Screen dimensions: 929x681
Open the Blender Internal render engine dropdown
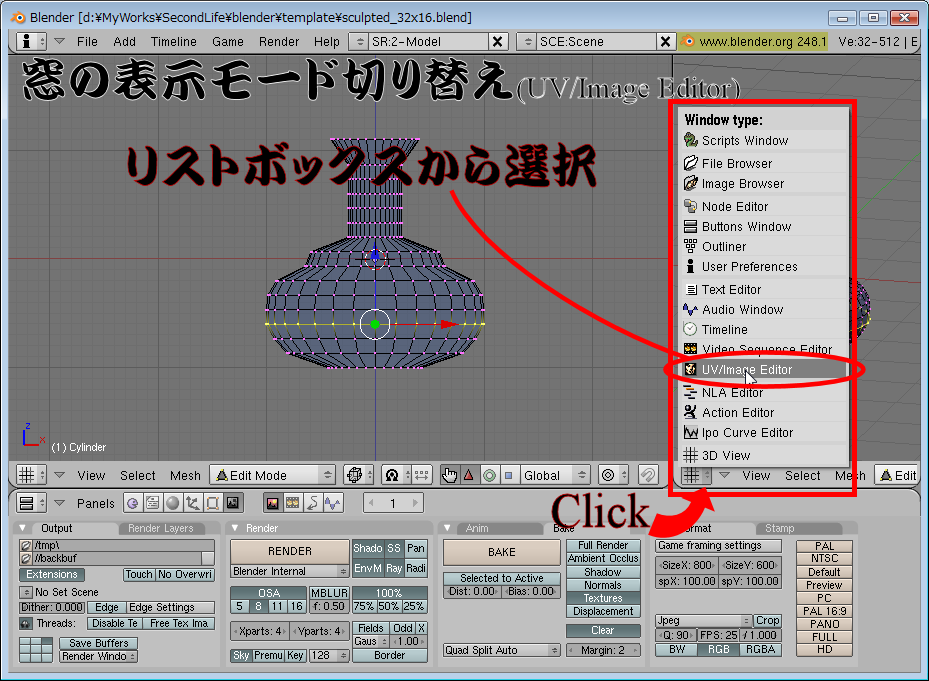pyautogui.click(x=290, y=571)
